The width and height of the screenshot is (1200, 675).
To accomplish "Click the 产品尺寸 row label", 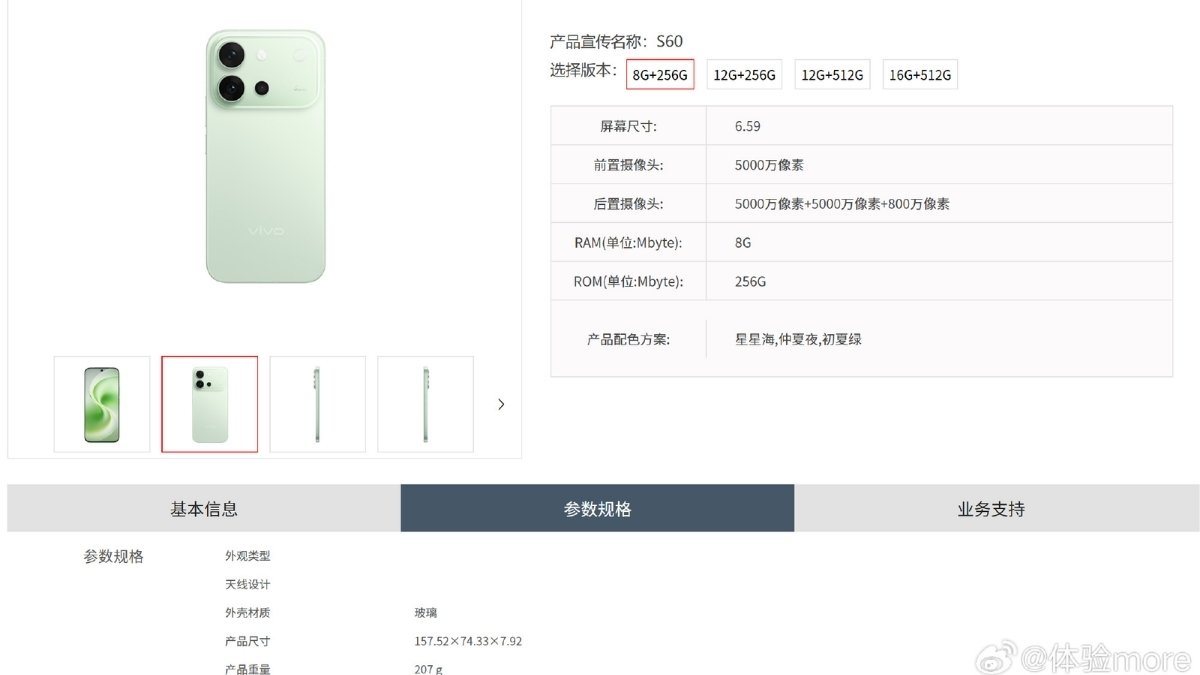I will (x=248, y=641).
